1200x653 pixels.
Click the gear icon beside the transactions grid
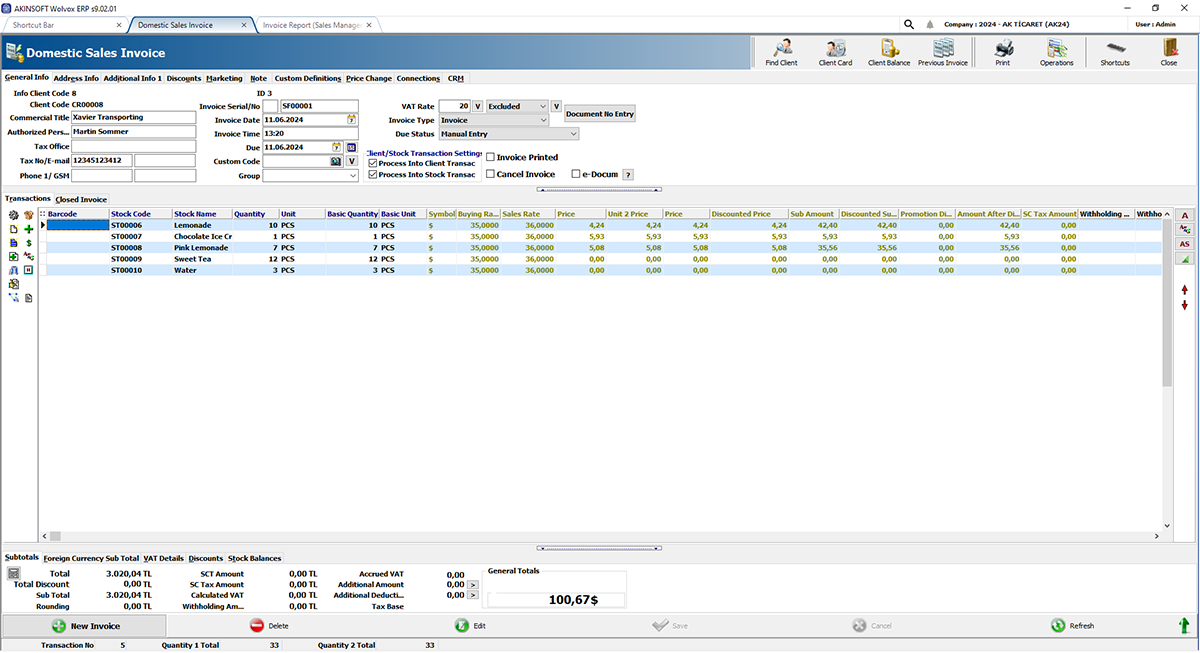(13, 215)
